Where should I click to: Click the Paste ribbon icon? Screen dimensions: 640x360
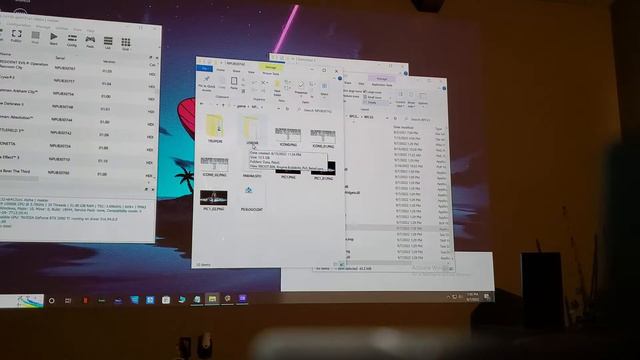234,83
